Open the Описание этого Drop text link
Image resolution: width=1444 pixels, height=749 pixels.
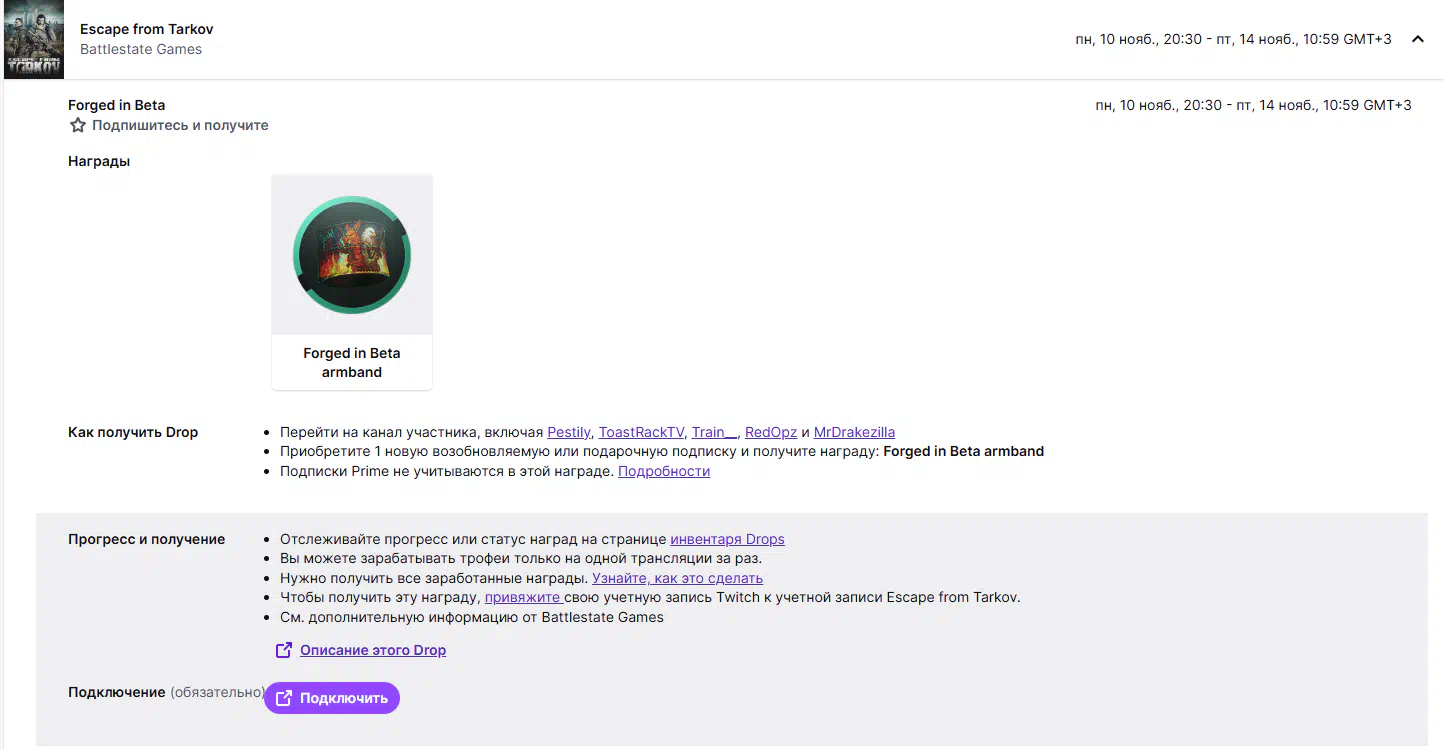pos(373,651)
